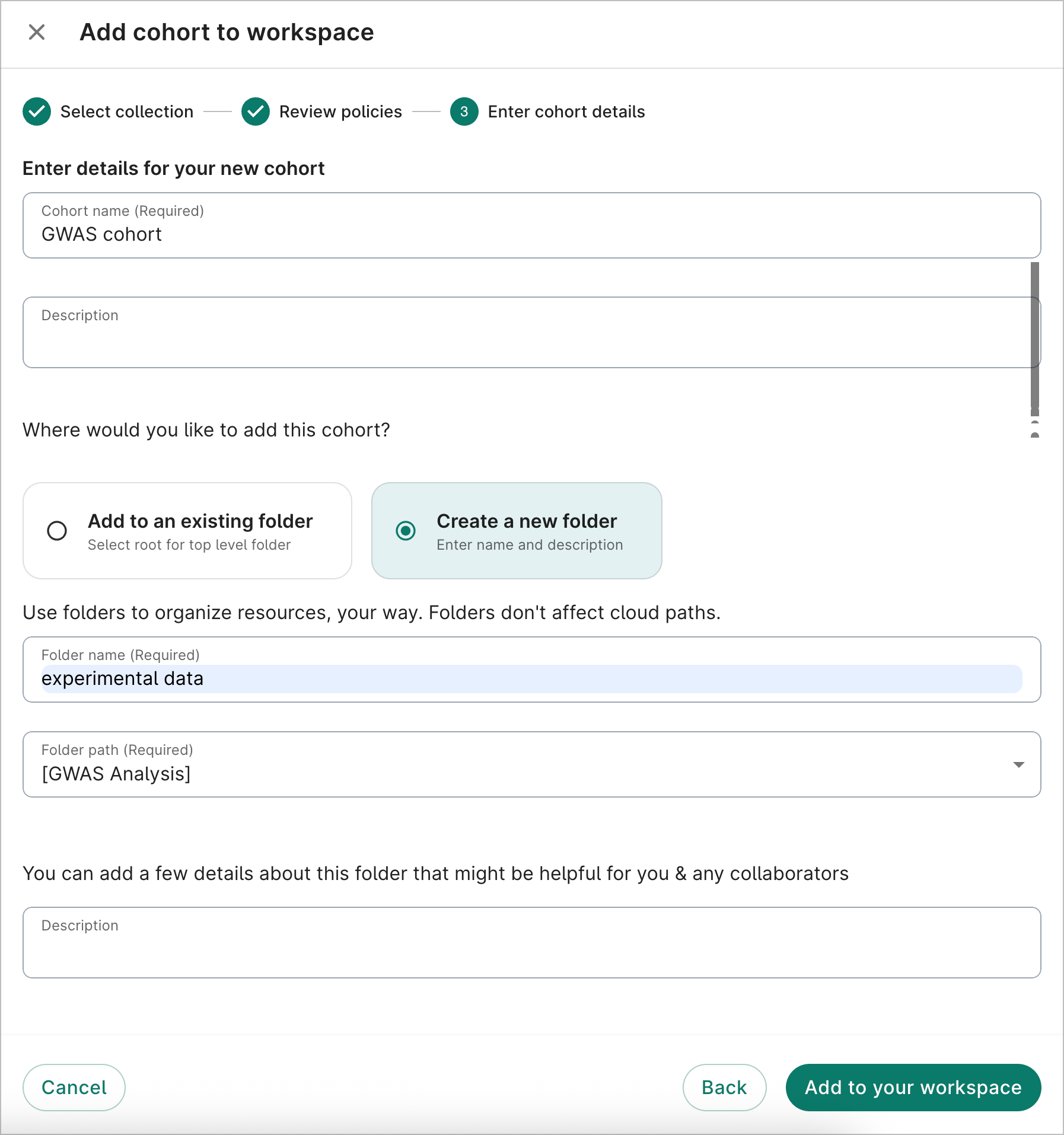This screenshot has width=1064, height=1135.
Task: Click the Back button
Action: pyautogui.click(x=724, y=1087)
